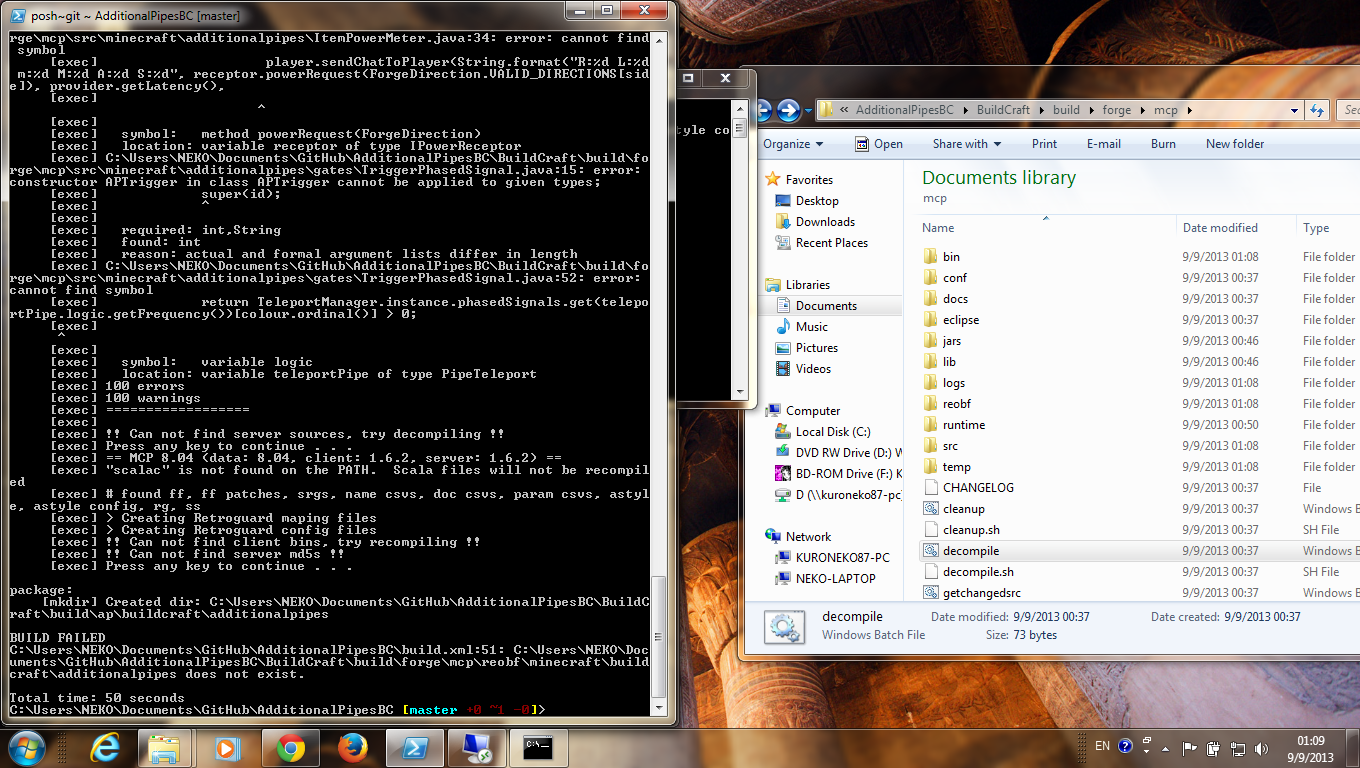
Task: Click the Open toolbar button
Action: coord(879,144)
